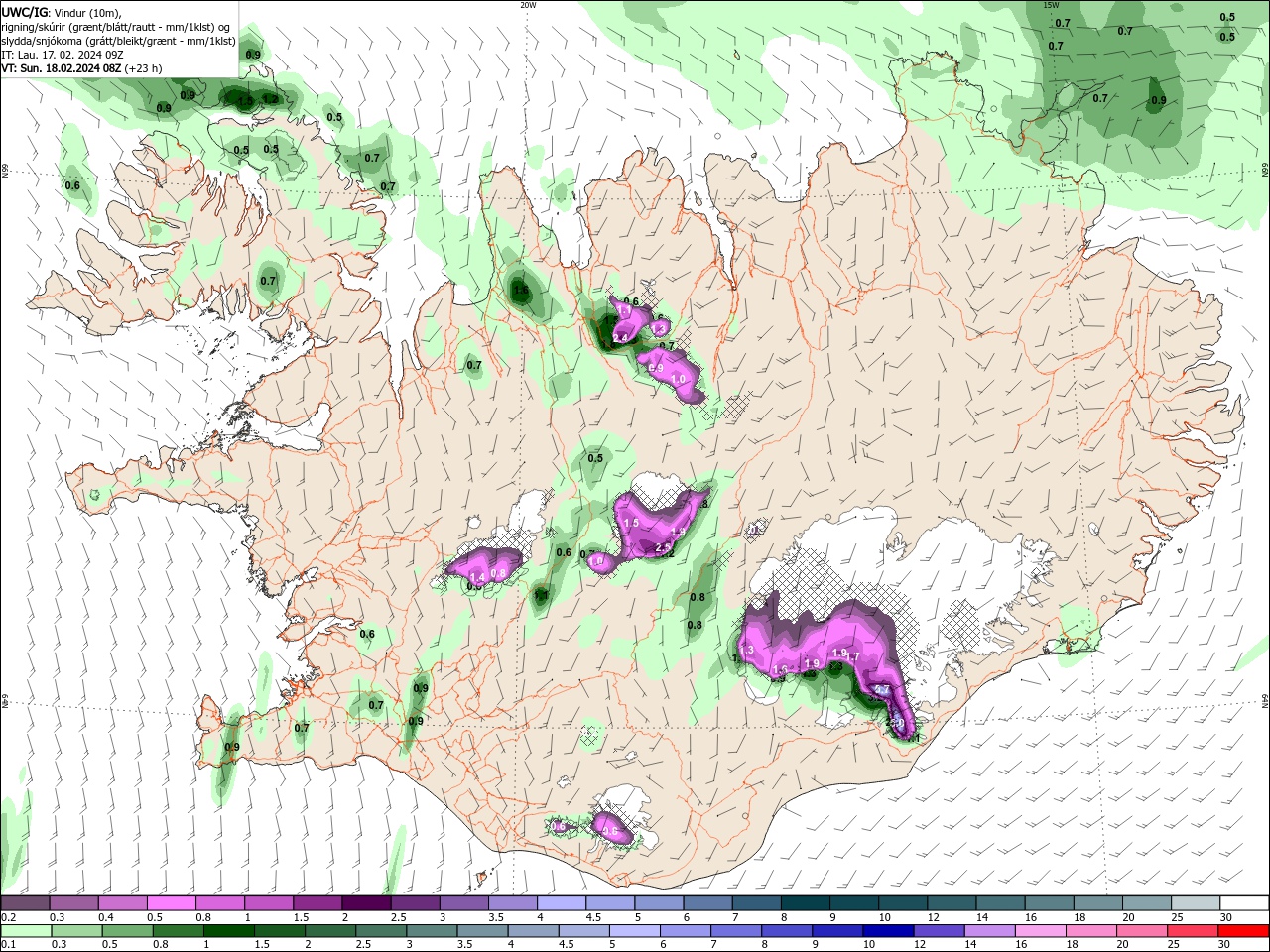
Task: Select the pale green swatch between 0.1 and 0.3
Action: point(25,931)
